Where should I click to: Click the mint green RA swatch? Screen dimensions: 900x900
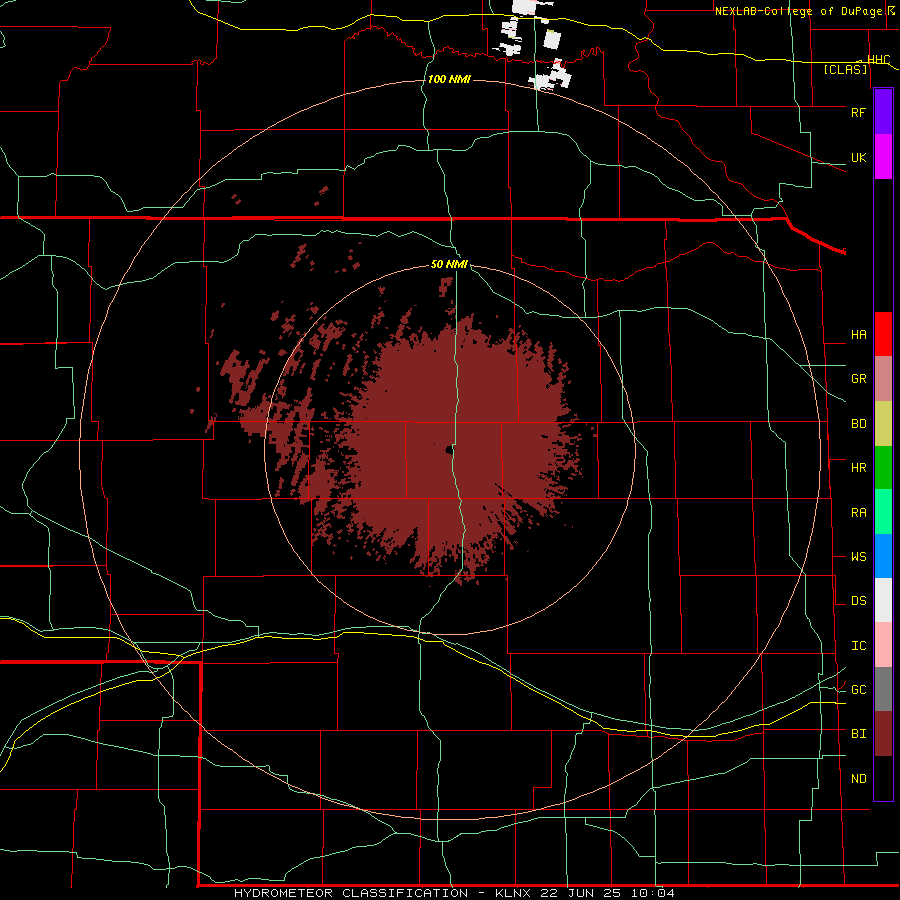(x=883, y=512)
